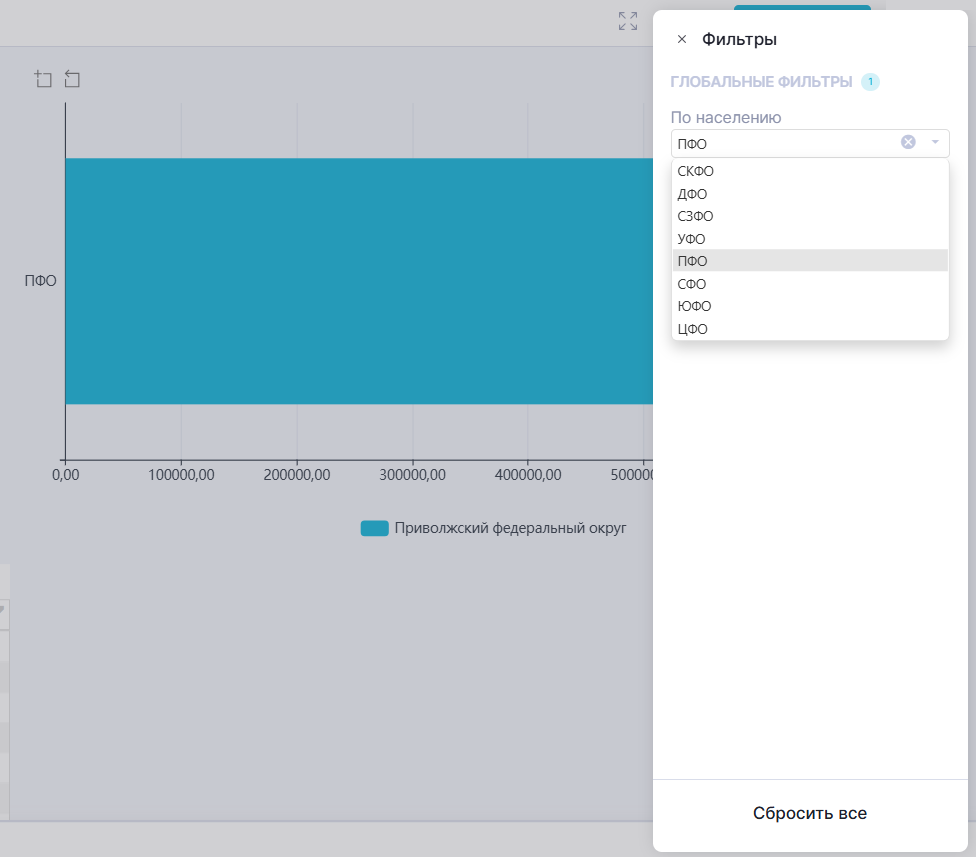
Task: Select СКФО from the dropdown list
Action: coord(696,171)
